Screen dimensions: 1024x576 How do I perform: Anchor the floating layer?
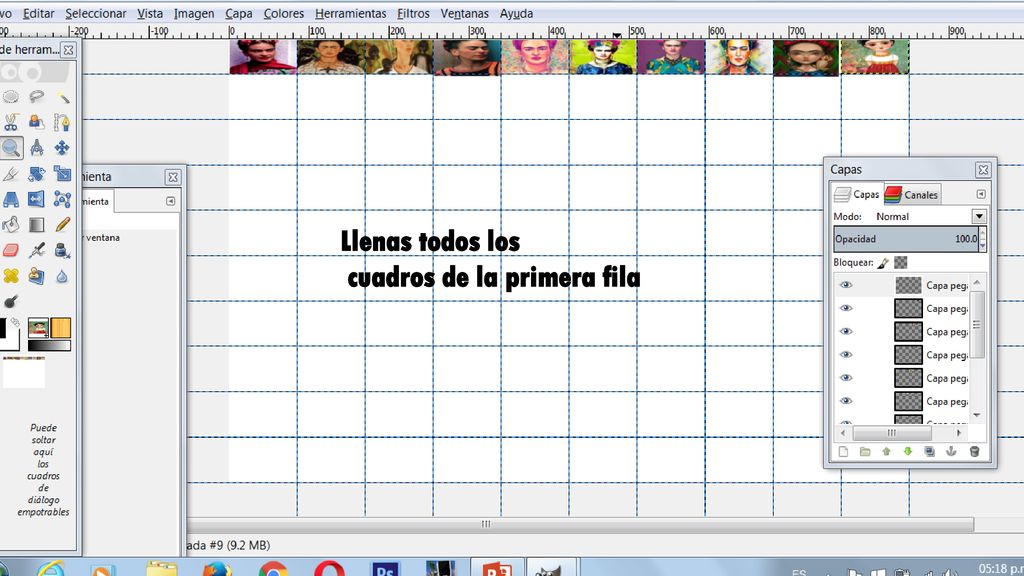pyautogui.click(x=951, y=451)
